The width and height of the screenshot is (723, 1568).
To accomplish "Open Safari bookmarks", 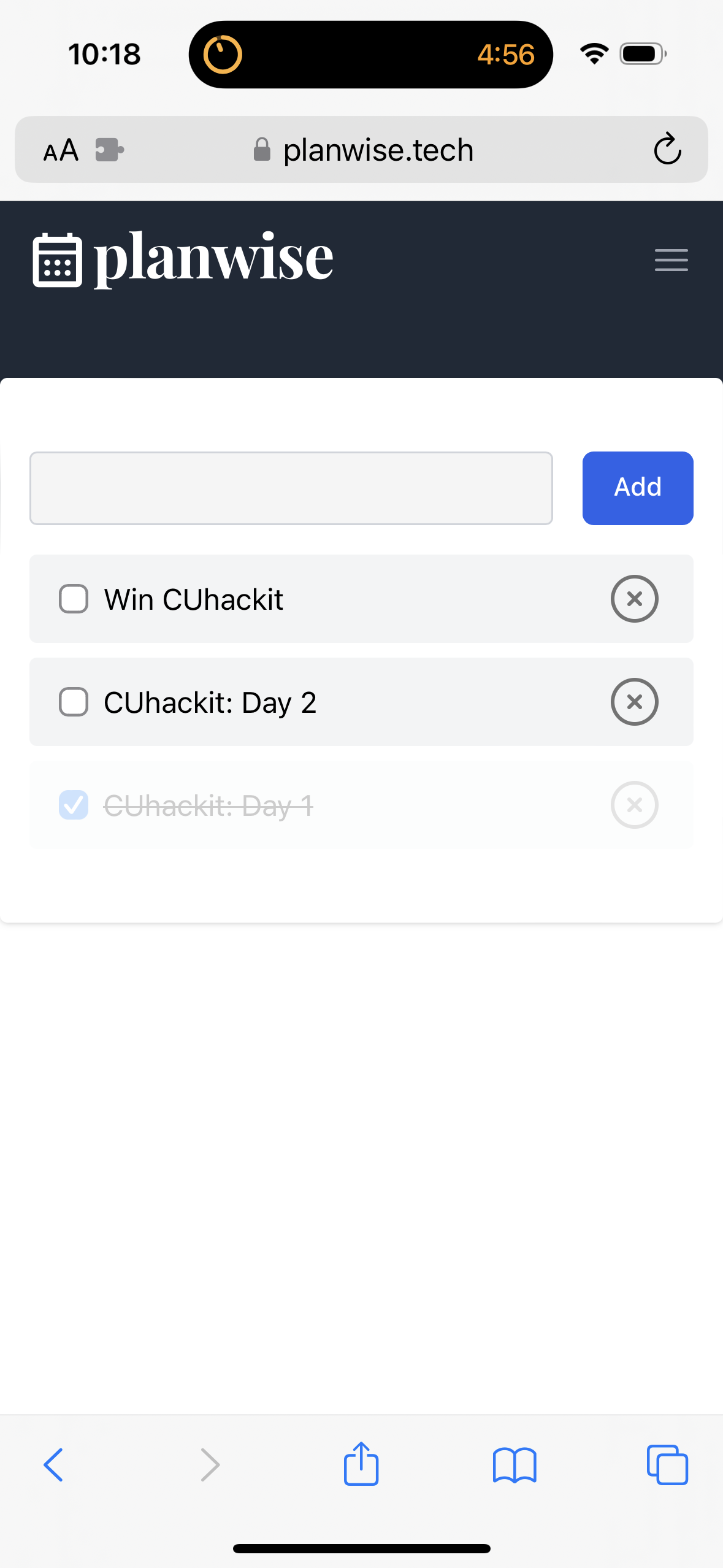I will 515,1465.
